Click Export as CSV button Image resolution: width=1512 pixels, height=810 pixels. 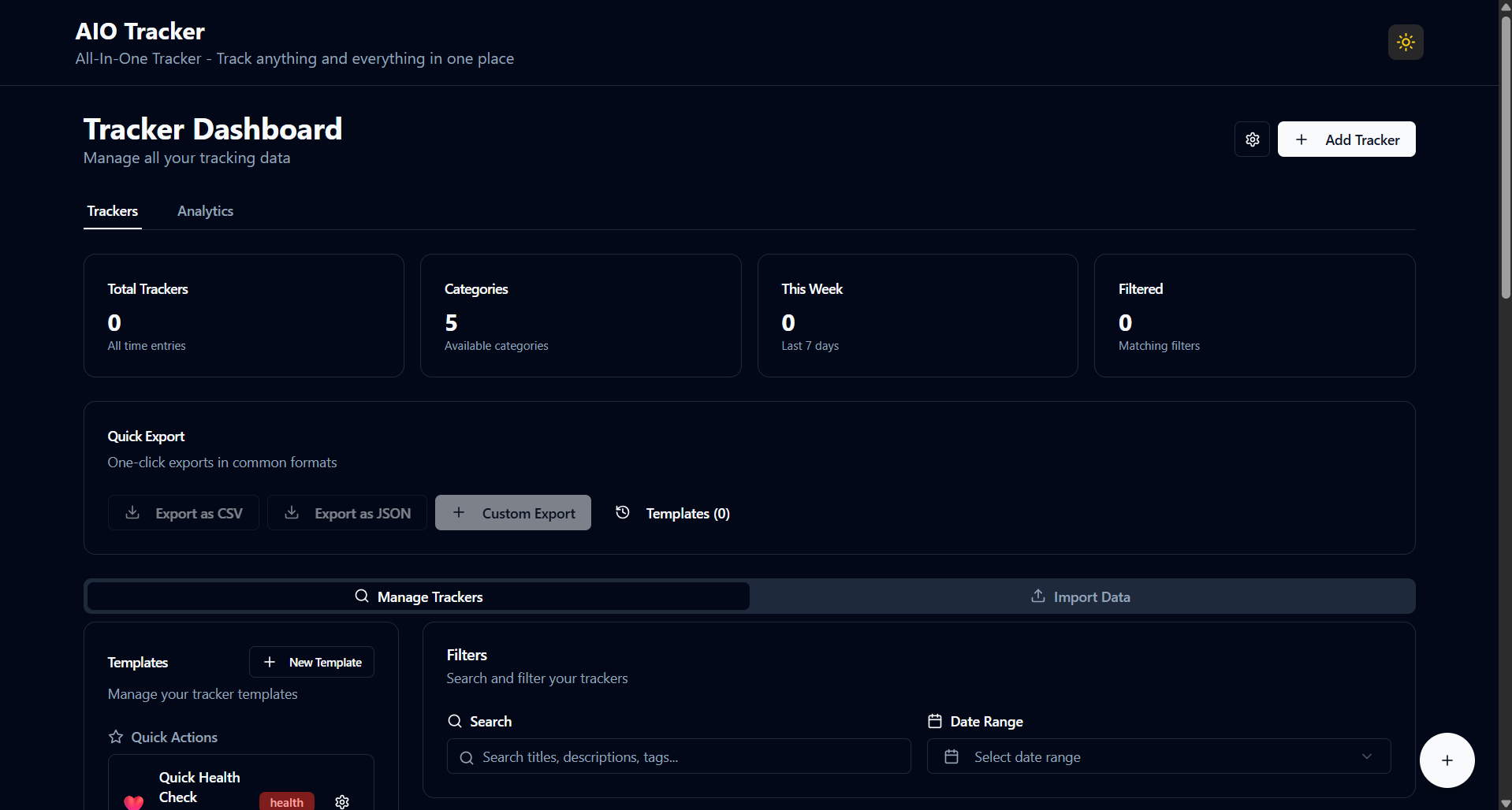tap(184, 513)
